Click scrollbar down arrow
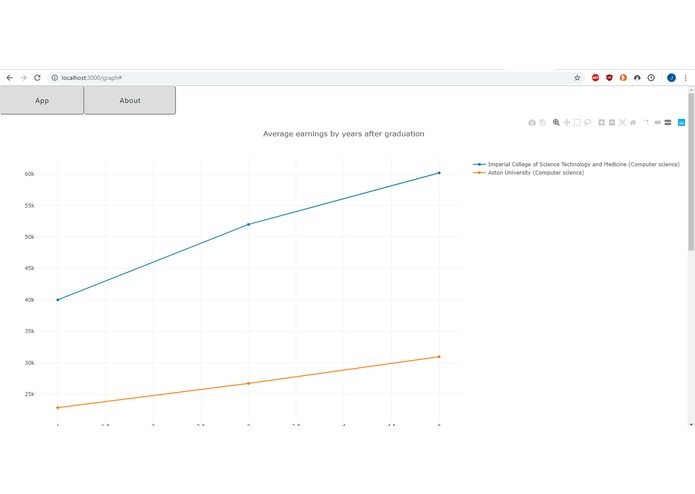This screenshot has width=695, height=494. tap(691, 424)
